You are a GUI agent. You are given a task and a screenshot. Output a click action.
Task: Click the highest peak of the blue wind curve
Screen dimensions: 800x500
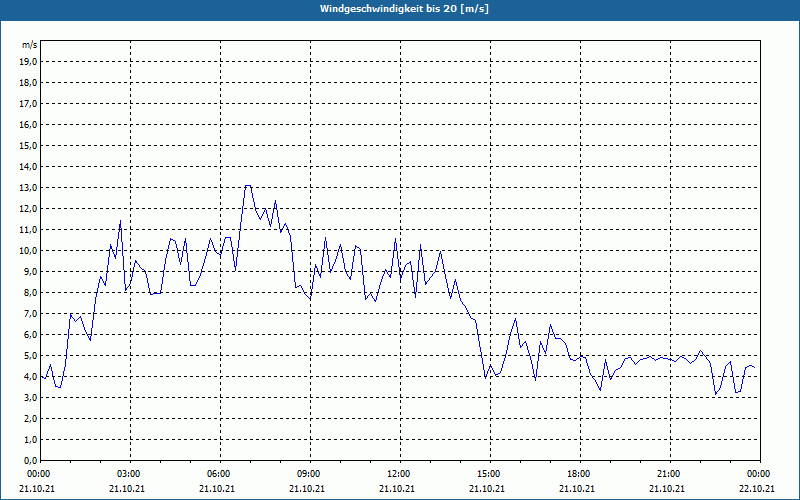point(248,186)
